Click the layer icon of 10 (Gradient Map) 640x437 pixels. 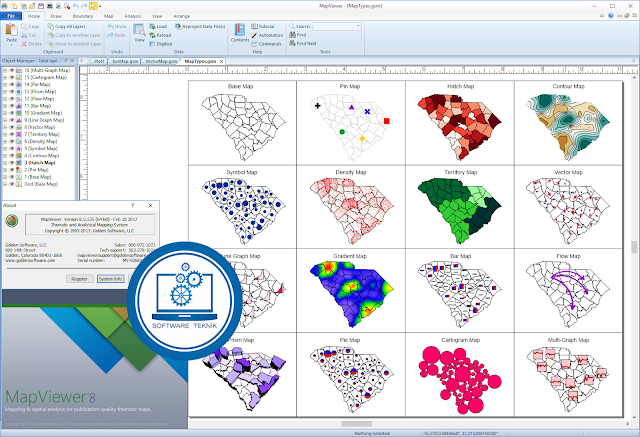tap(19, 113)
